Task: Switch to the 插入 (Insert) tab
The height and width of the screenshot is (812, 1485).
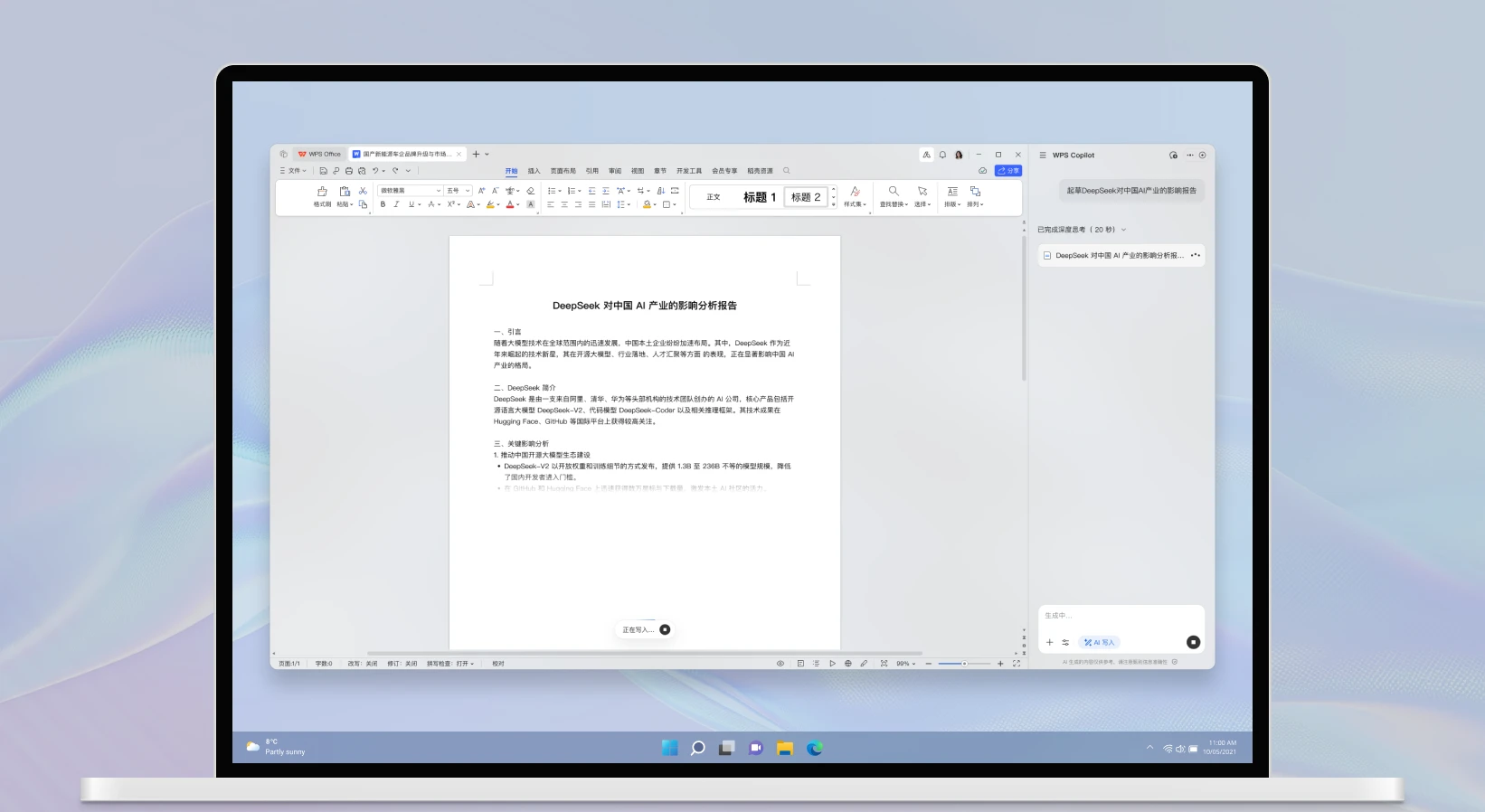Action: click(534, 171)
